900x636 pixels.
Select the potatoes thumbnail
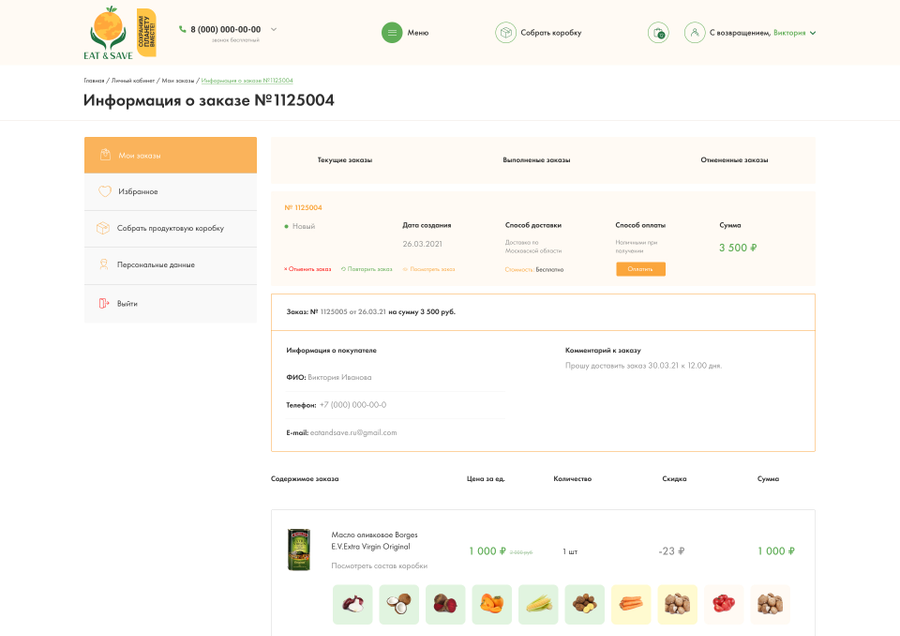(x=585, y=604)
